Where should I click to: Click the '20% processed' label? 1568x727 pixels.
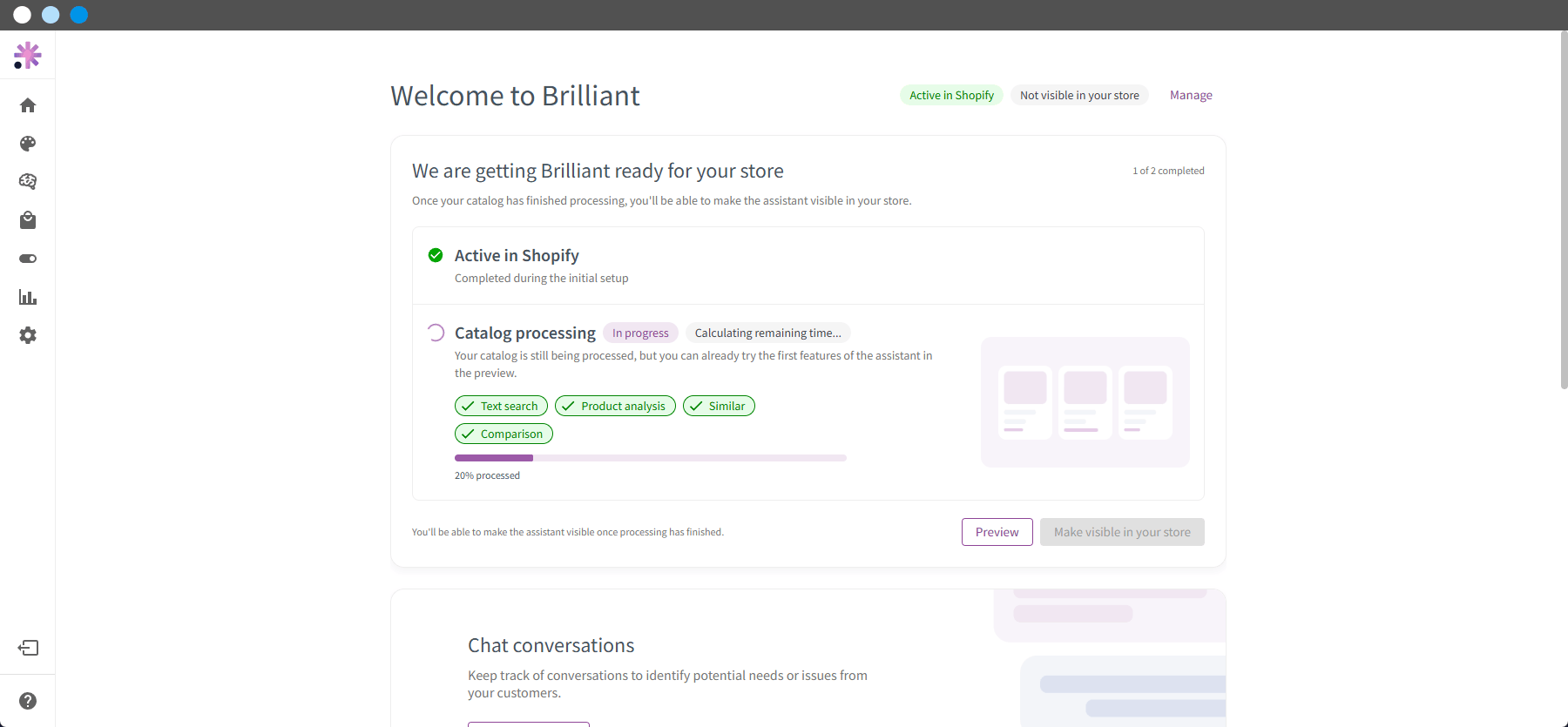(487, 475)
